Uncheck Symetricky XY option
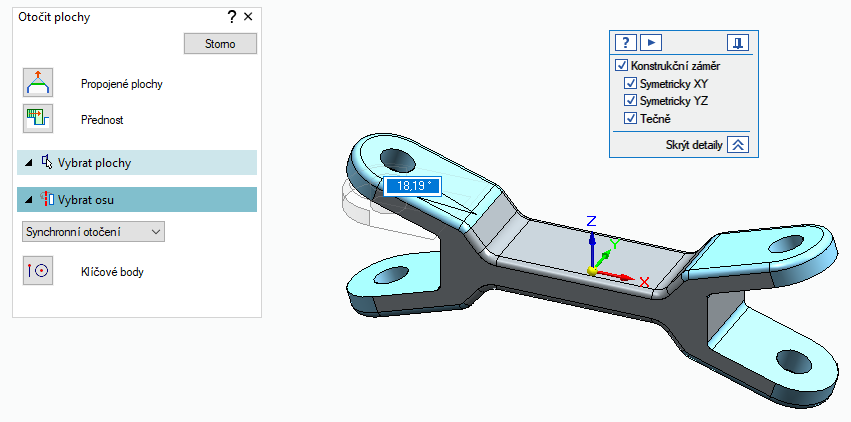 coord(630,84)
